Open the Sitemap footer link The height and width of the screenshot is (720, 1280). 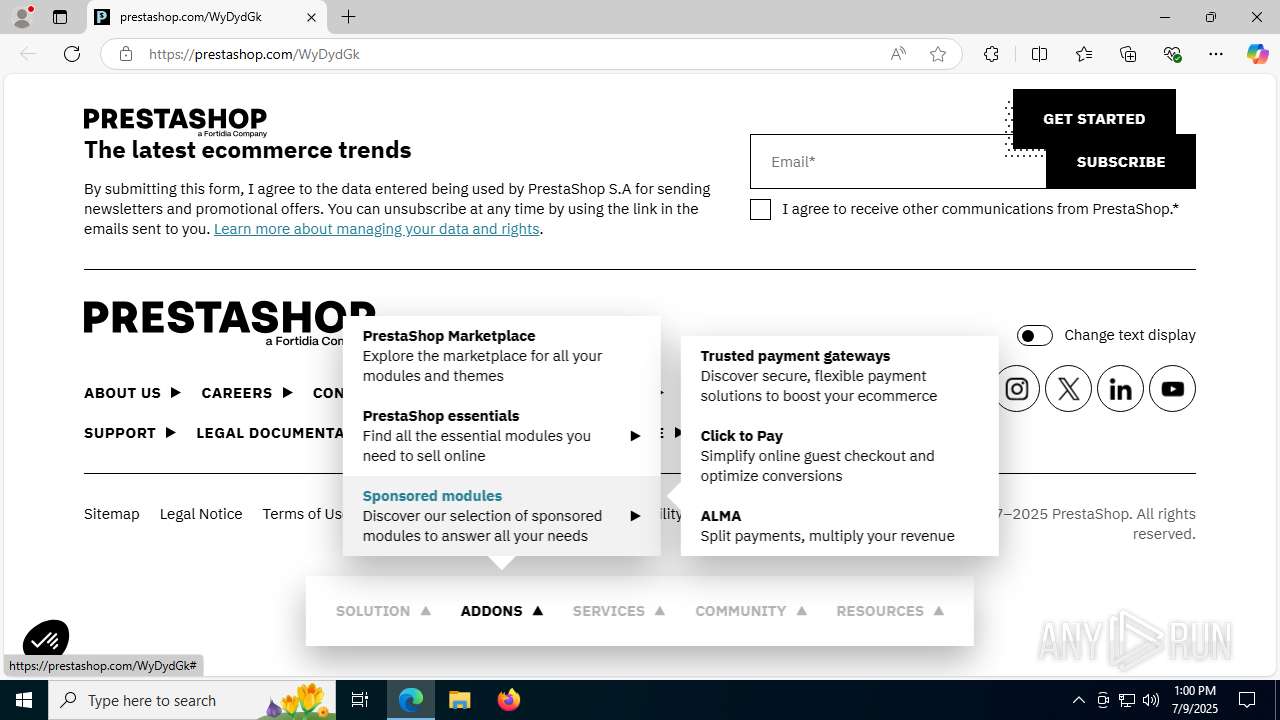point(111,514)
